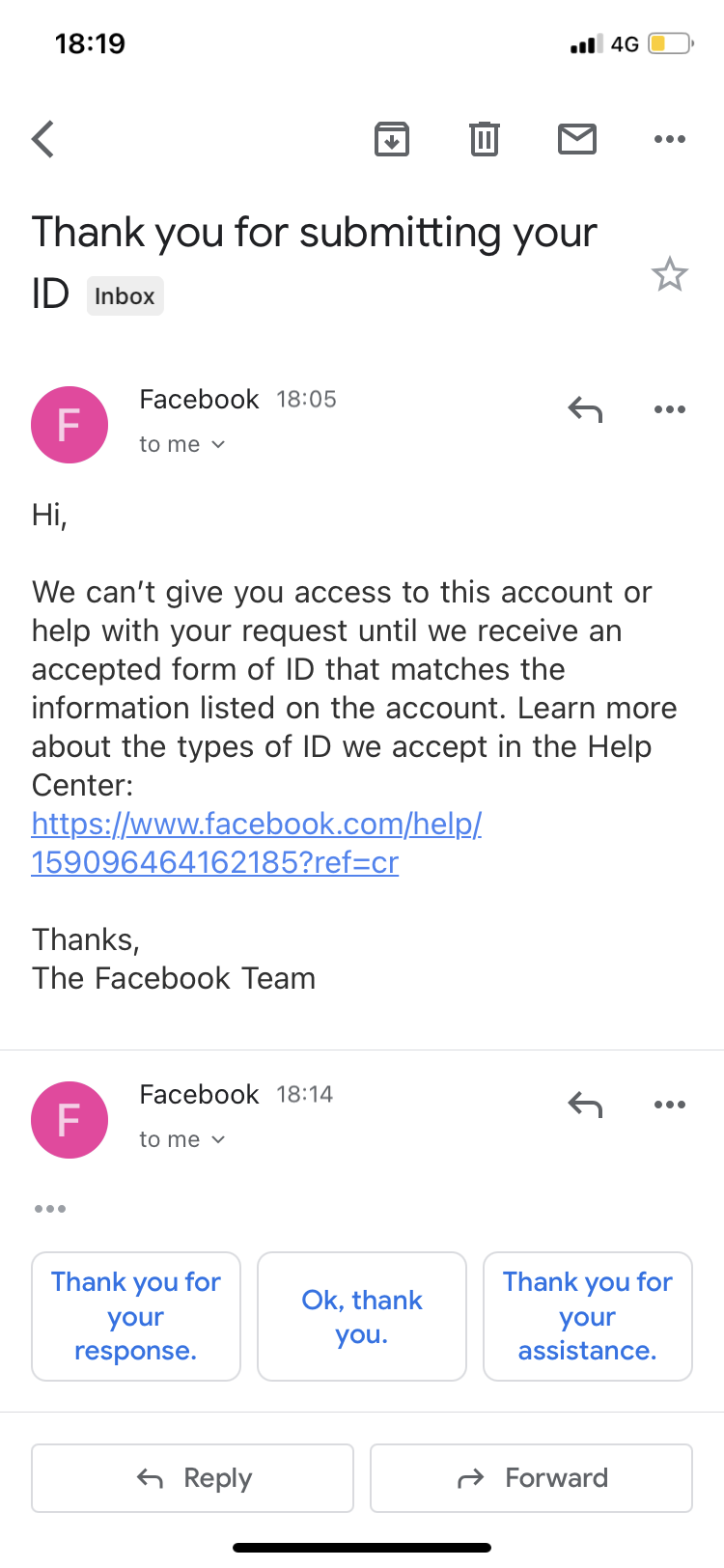Viewport: 724px width, 1568px height.
Task: Tap the Reply button at bottom
Action: coord(193,1477)
